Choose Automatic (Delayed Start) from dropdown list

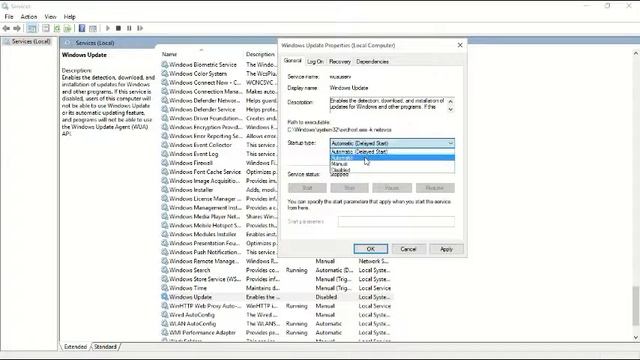coord(392,151)
